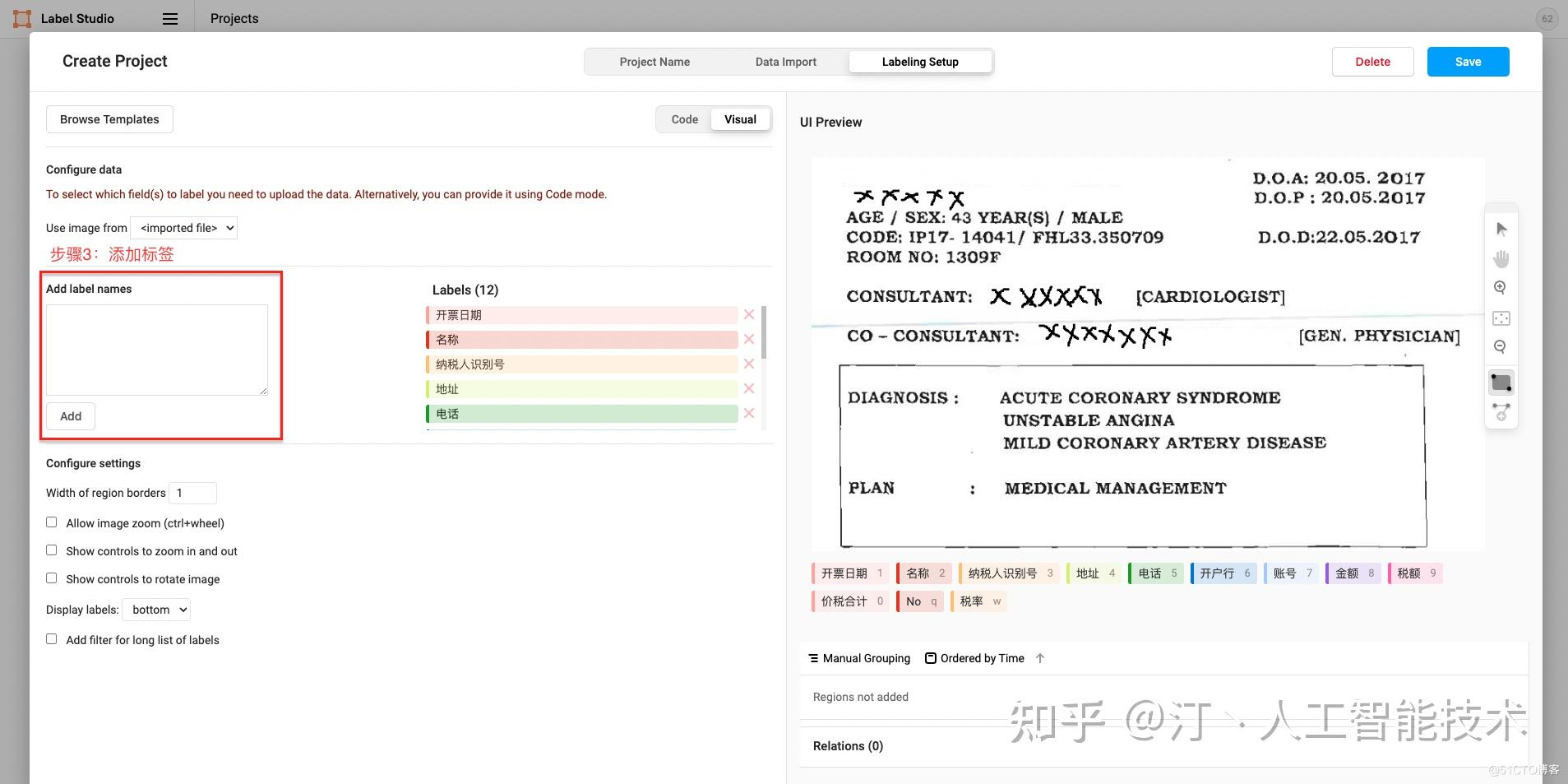Select the rectangle labeling tool
Screen dimensions: 1568x784
(x=1501, y=381)
